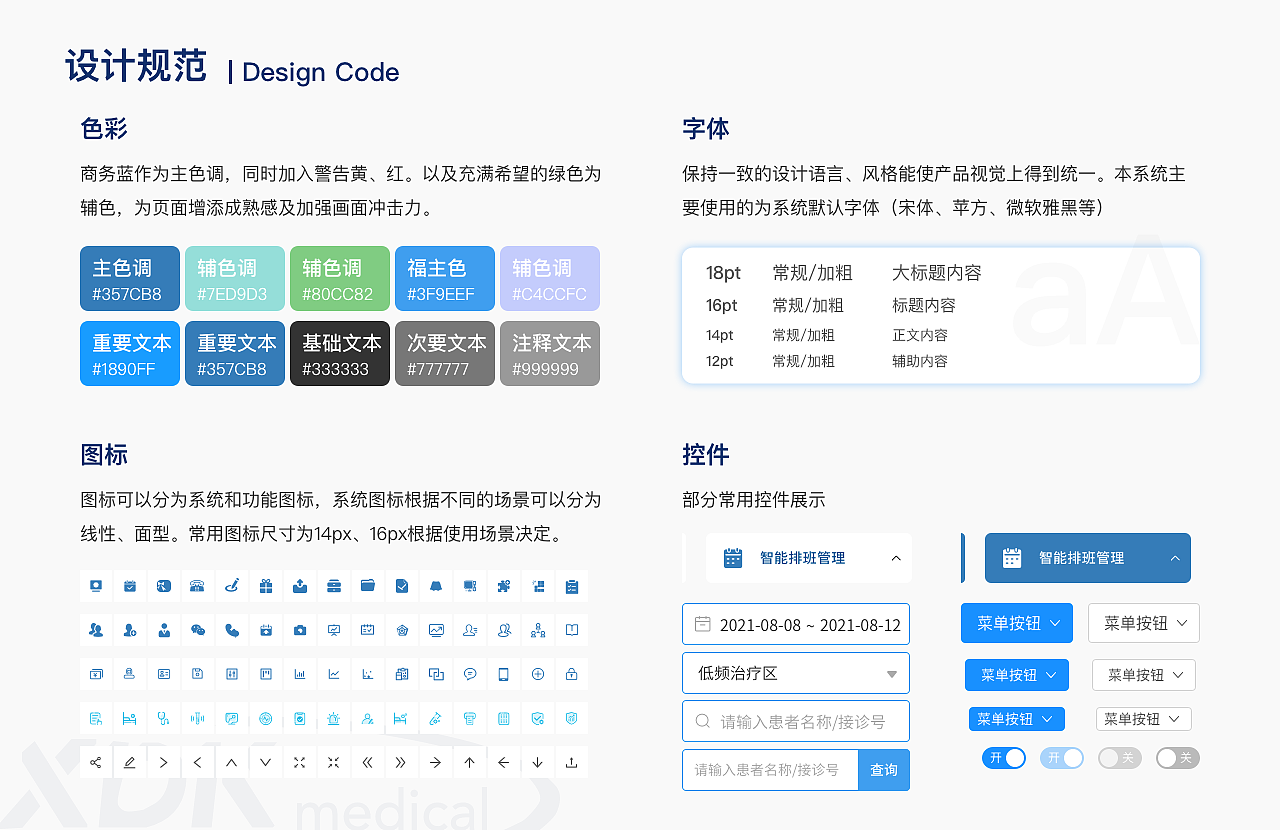Click the WeChat icon
This screenshot has width=1280, height=830.
click(198, 629)
